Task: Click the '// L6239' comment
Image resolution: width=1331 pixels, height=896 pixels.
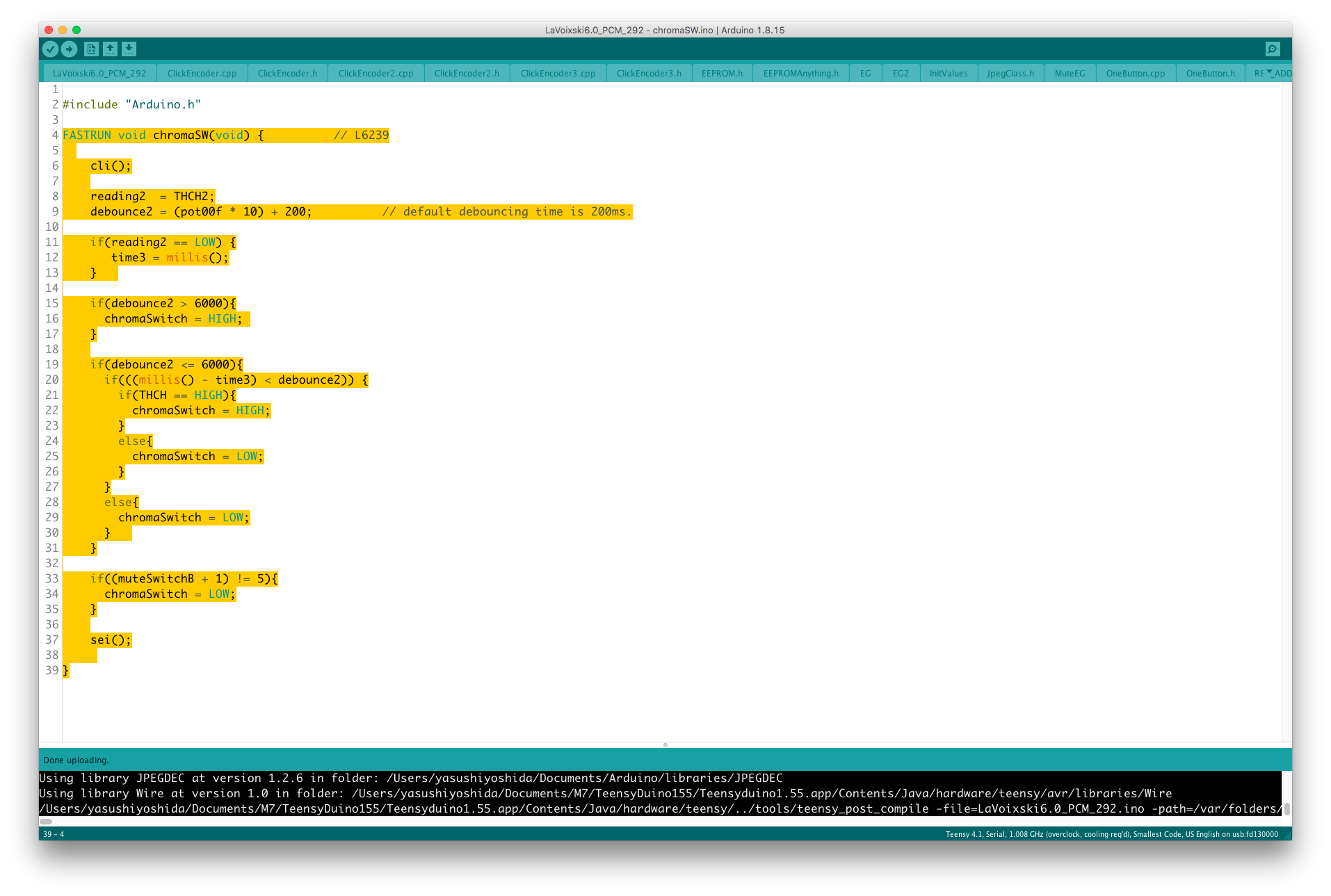Action: click(x=361, y=135)
